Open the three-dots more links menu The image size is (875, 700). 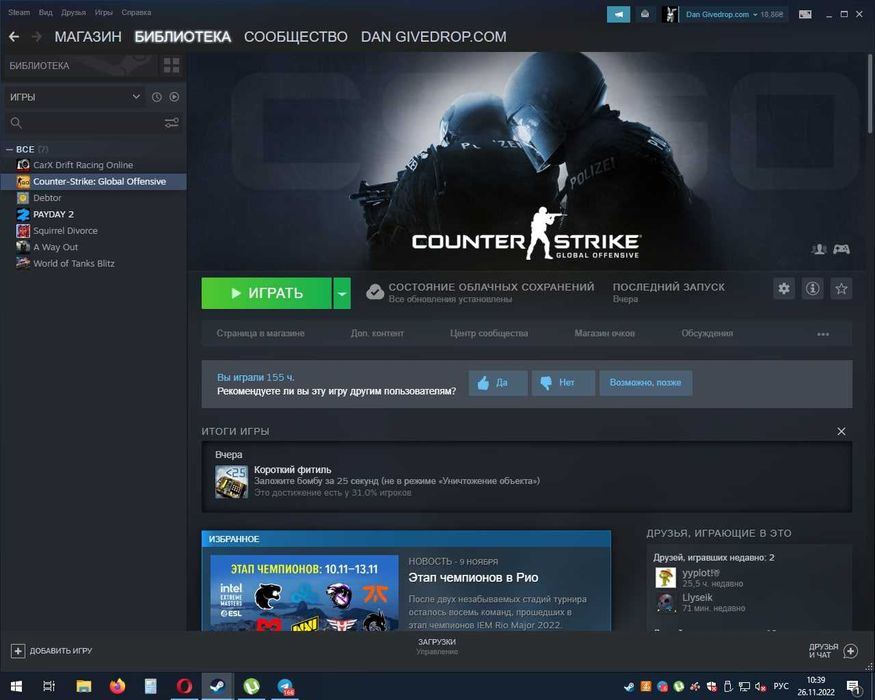[x=823, y=334]
